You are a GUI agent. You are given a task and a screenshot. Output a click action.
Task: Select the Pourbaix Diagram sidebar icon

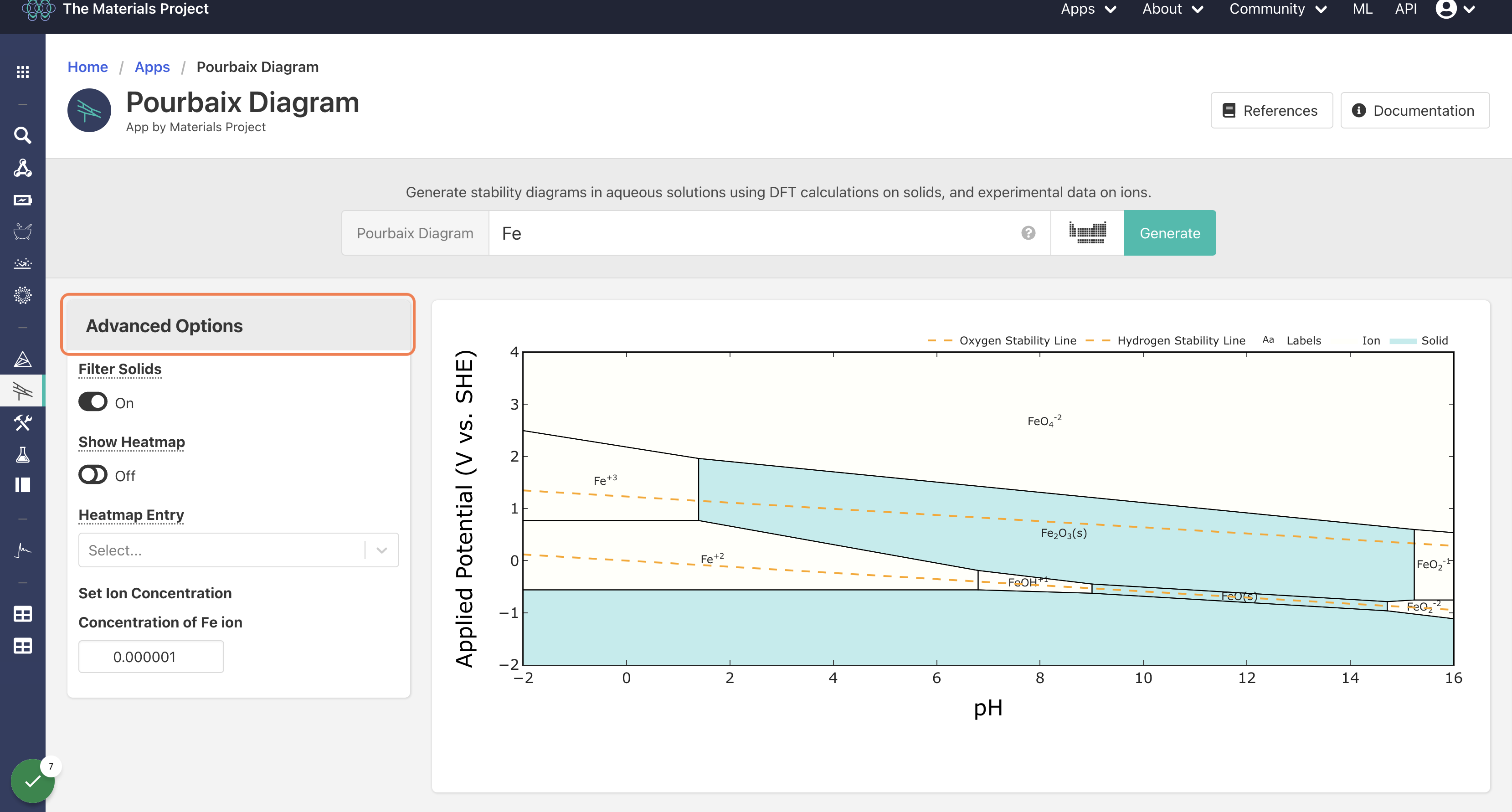click(22, 391)
